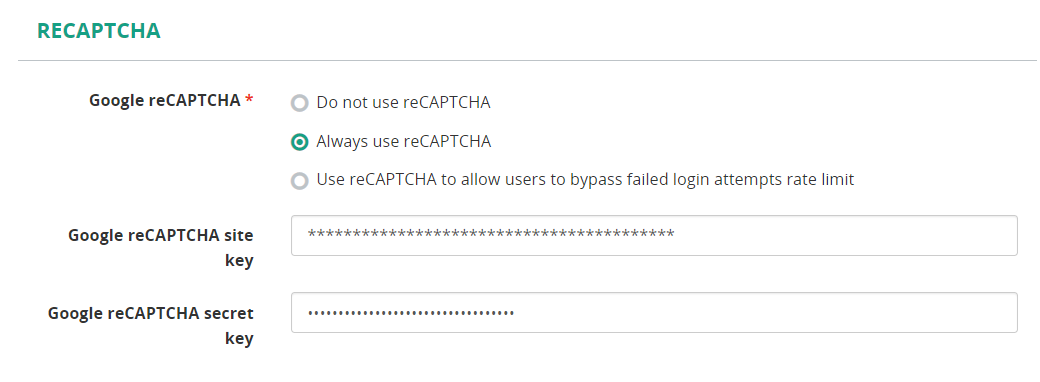Click the word 'key' under site key label
The image size is (1040, 382).
[x=239, y=261]
